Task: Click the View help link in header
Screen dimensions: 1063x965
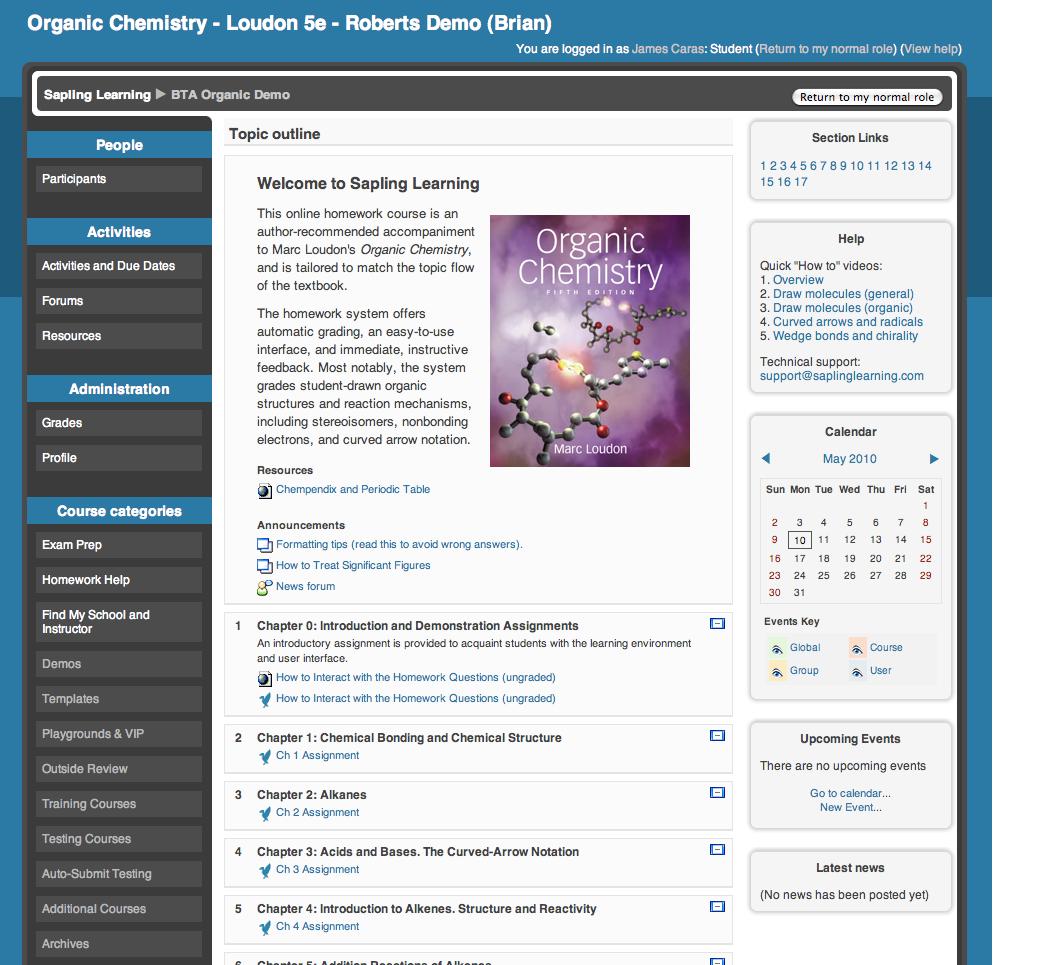Action: 931,49
